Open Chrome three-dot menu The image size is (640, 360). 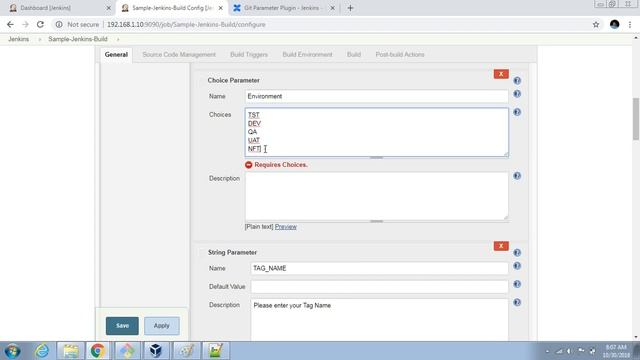coord(630,24)
